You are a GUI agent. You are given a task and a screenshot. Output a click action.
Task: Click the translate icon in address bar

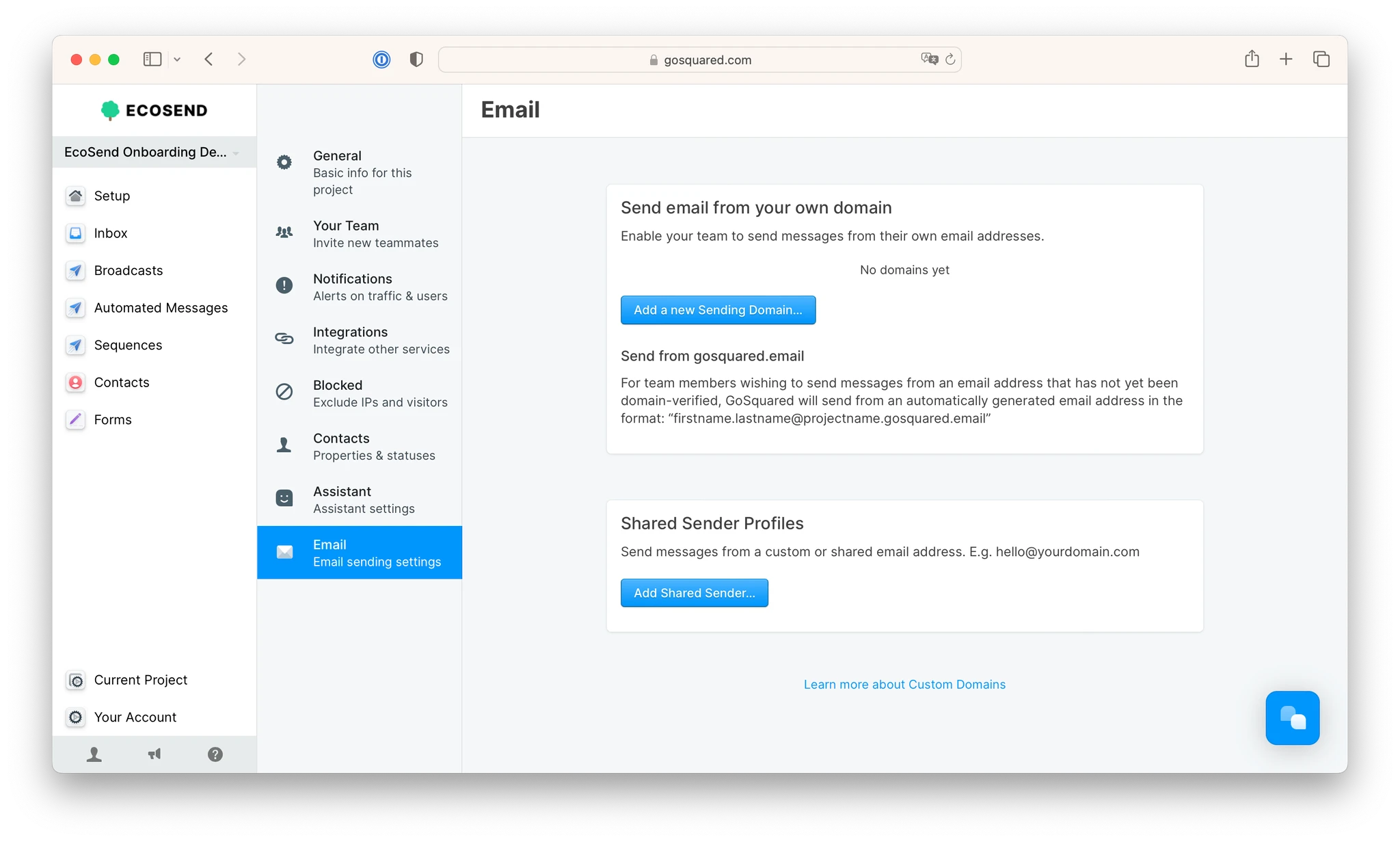929,60
